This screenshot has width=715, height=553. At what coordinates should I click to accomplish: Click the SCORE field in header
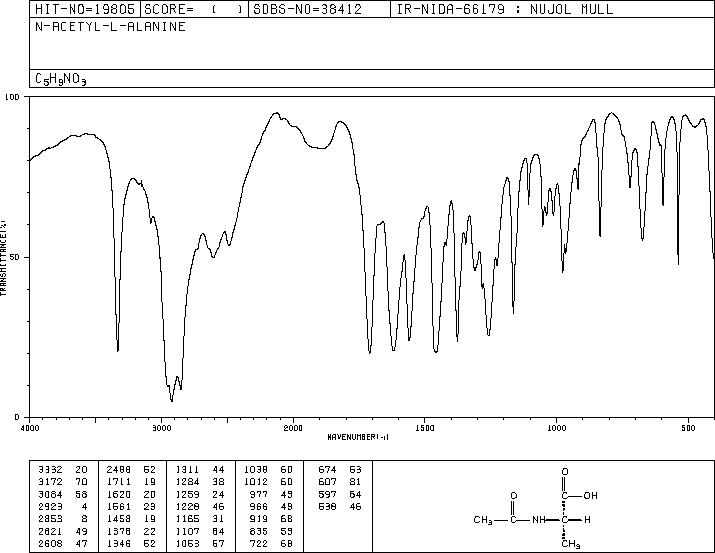[x=195, y=9]
